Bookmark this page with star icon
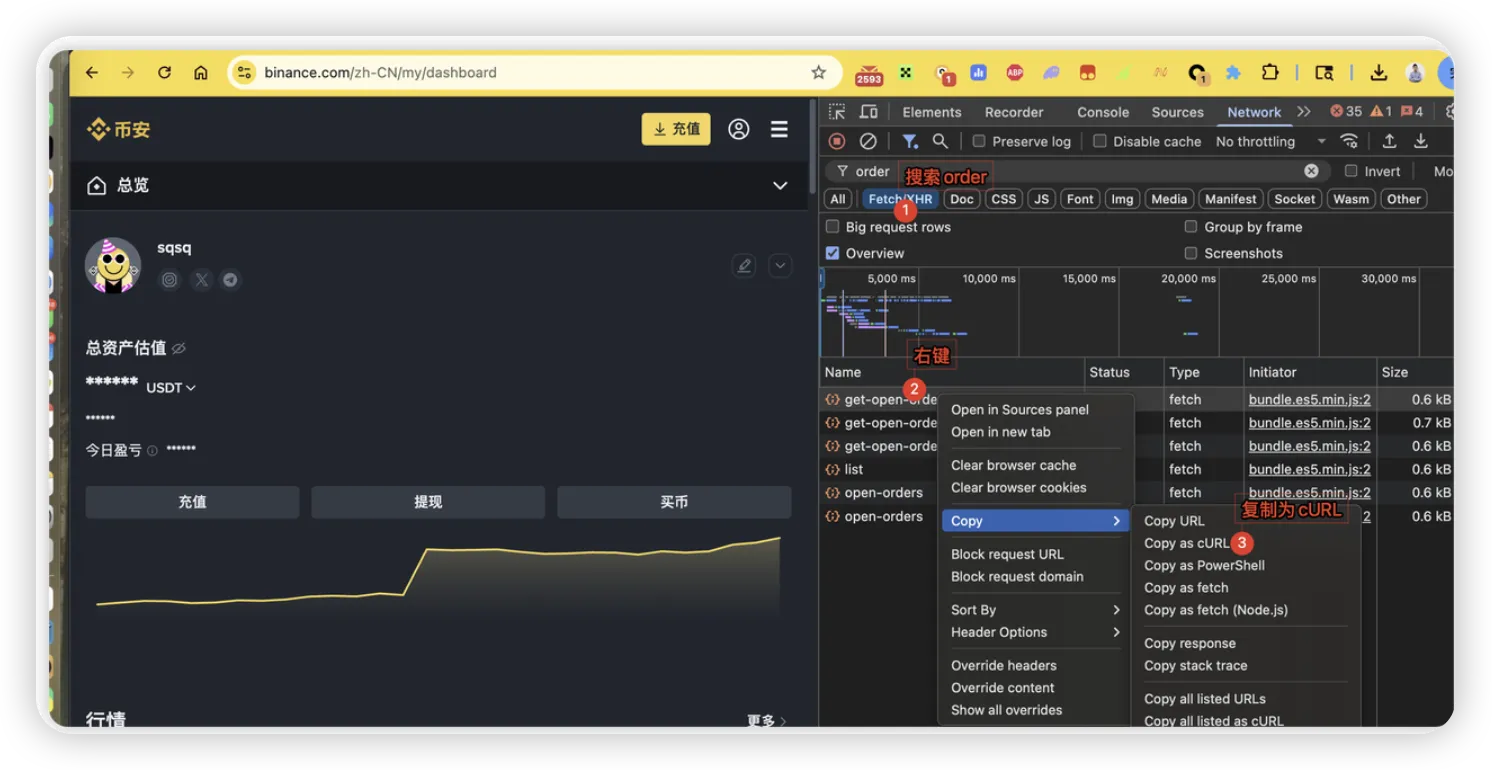Image resolution: width=1492 pixels, height=770 pixels. coord(818,73)
